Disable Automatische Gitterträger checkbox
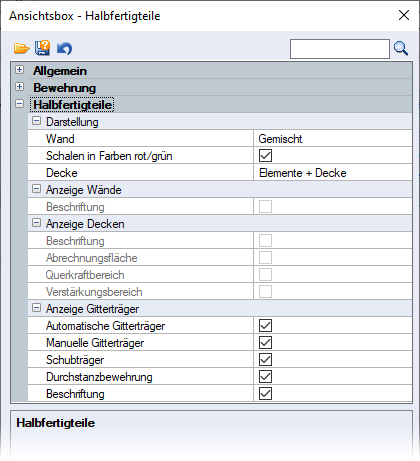Viewport: 420px width, 461px height. pyautogui.click(x=265, y=325)
